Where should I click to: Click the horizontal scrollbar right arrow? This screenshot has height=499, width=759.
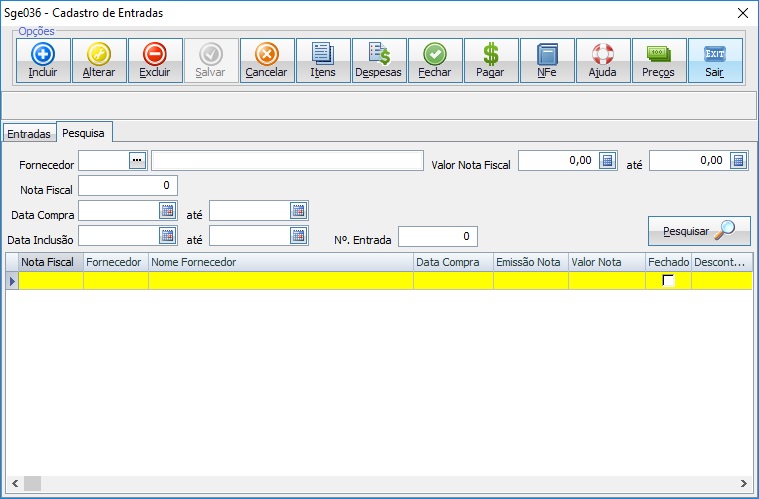(744, 483)
